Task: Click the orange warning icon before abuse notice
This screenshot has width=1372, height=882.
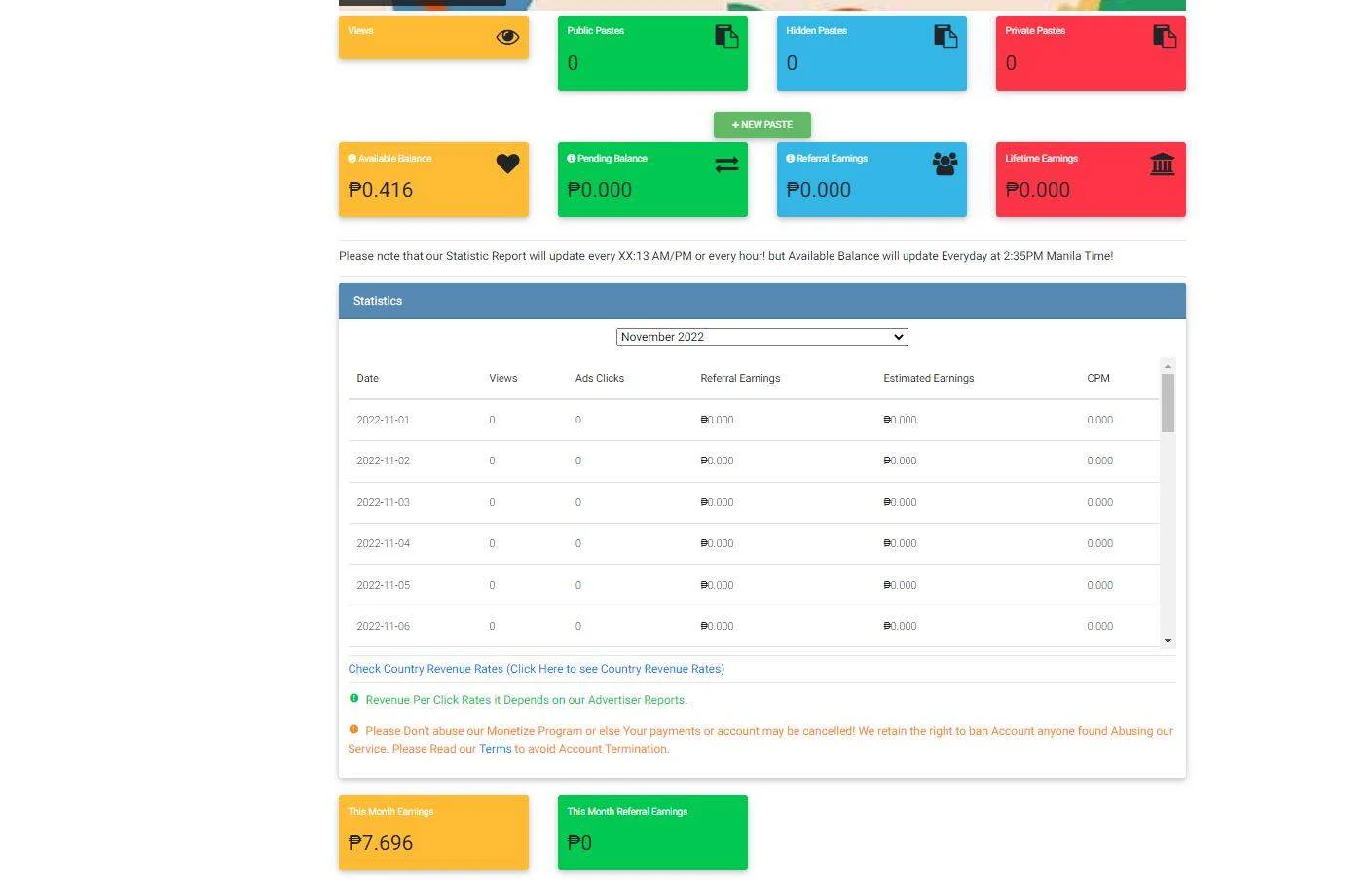Action: pyautogui.click(x=353, y=729)
